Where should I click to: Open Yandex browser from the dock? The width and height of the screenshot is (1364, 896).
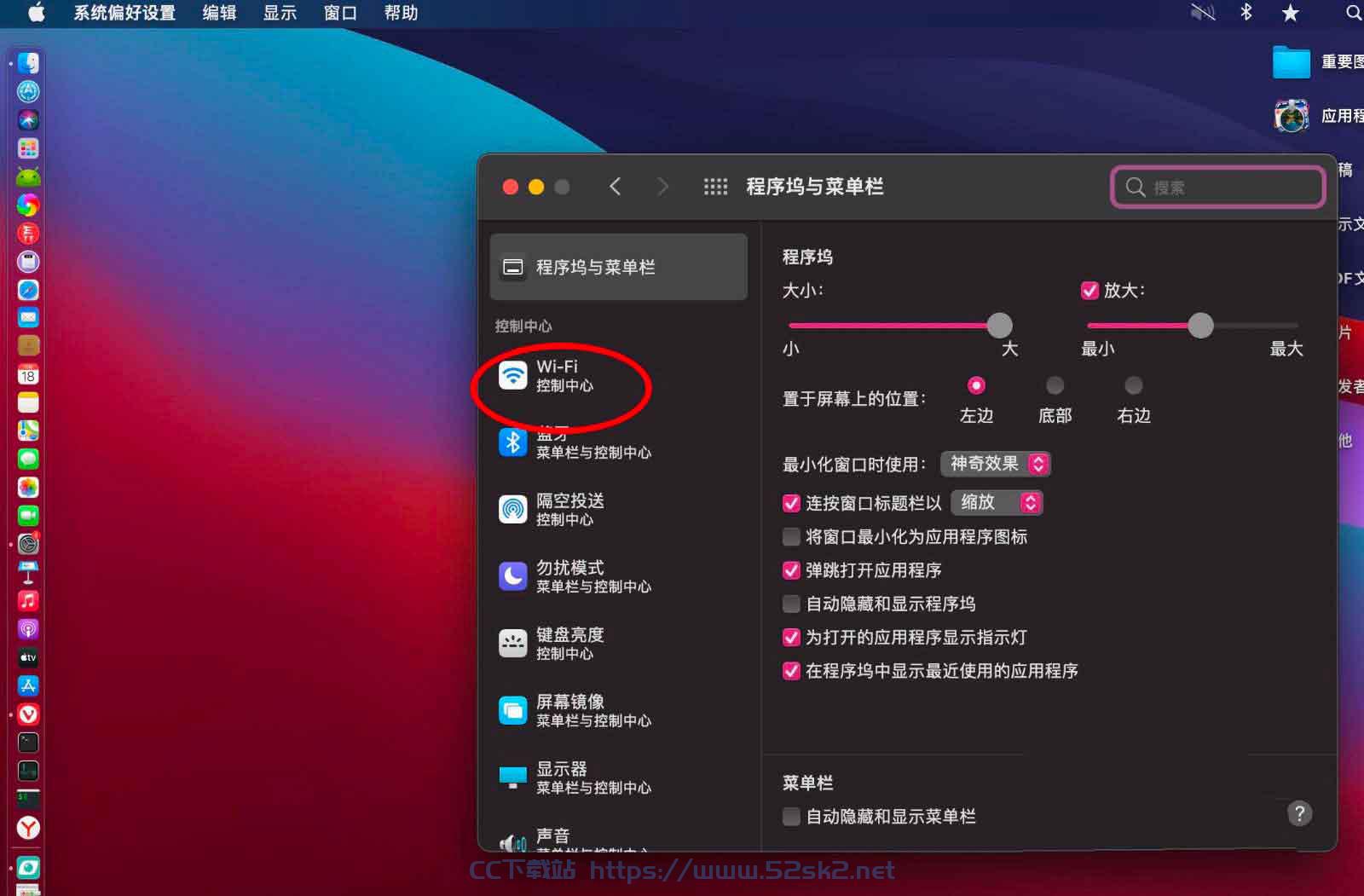tap(28, 828)
